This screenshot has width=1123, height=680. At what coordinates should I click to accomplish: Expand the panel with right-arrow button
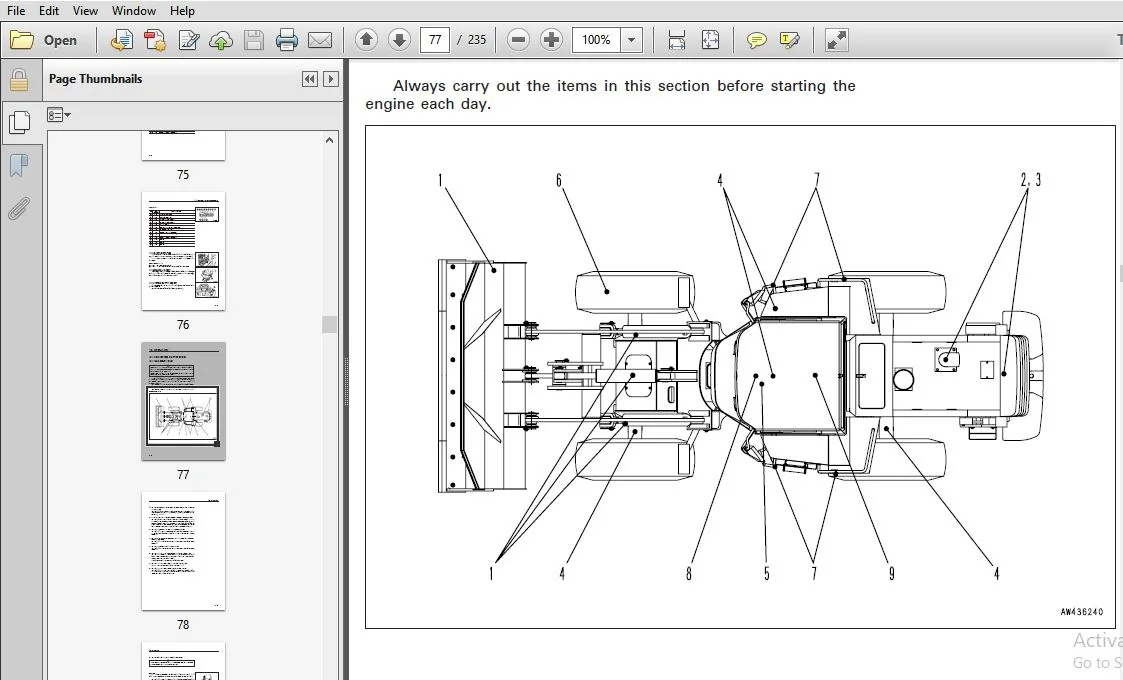tap(330, 79)
